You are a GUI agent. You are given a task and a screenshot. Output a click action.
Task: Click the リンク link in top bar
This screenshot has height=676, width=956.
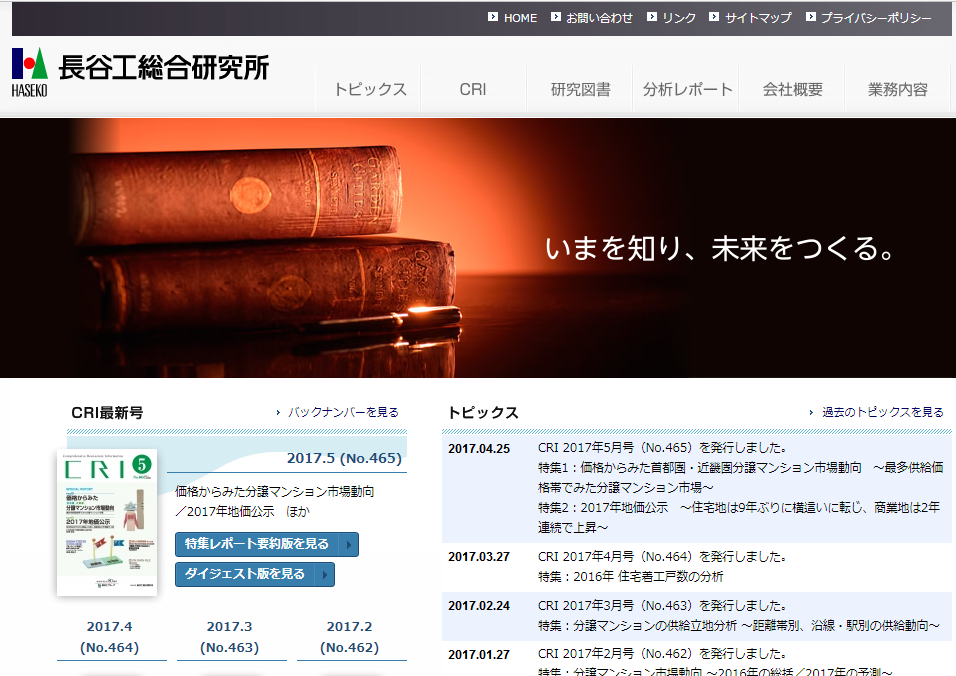[x=678, y=18]
